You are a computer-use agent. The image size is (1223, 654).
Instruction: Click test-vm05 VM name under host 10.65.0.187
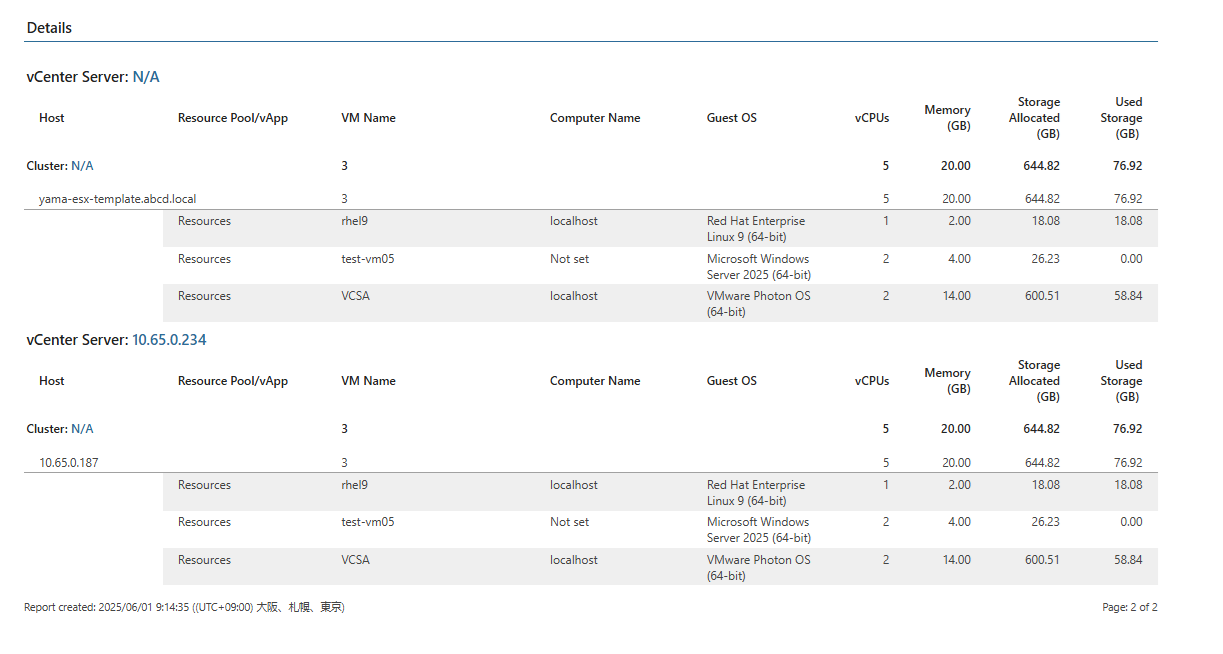click(367, 522)
